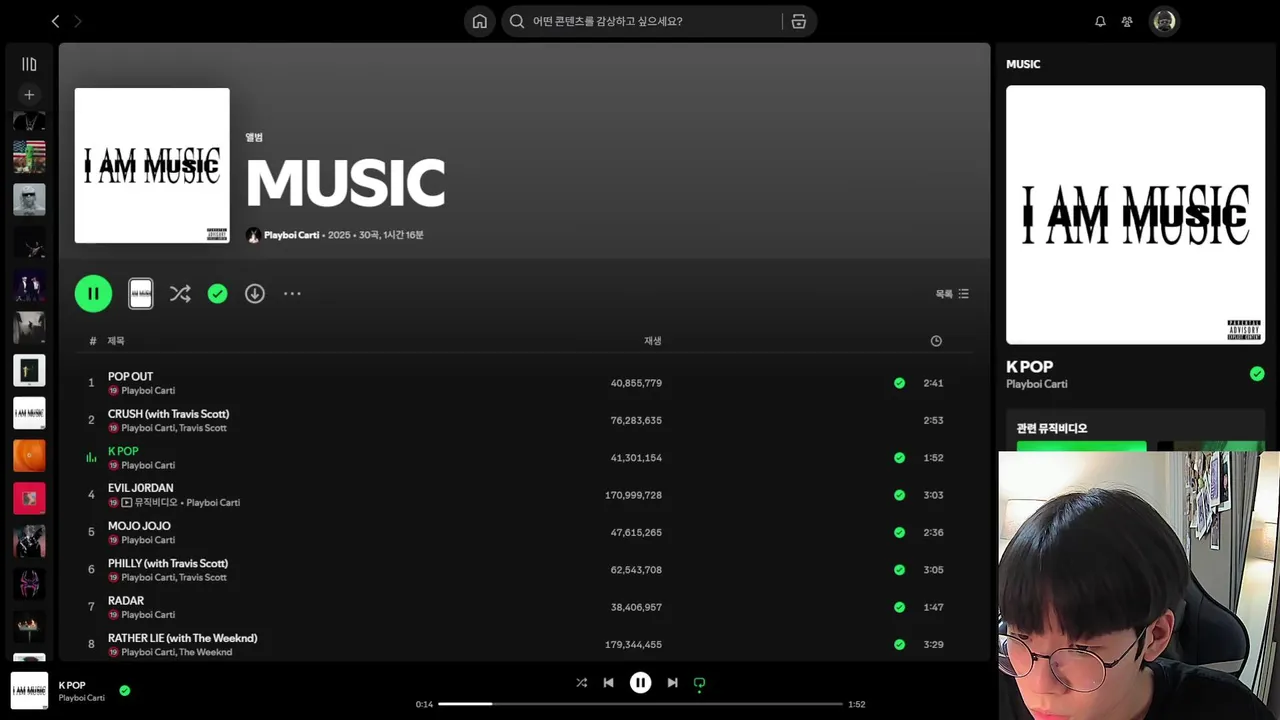Toggle saved checkmark in bottom bar
Viewport: 1280px width, 720px height.
124,690
